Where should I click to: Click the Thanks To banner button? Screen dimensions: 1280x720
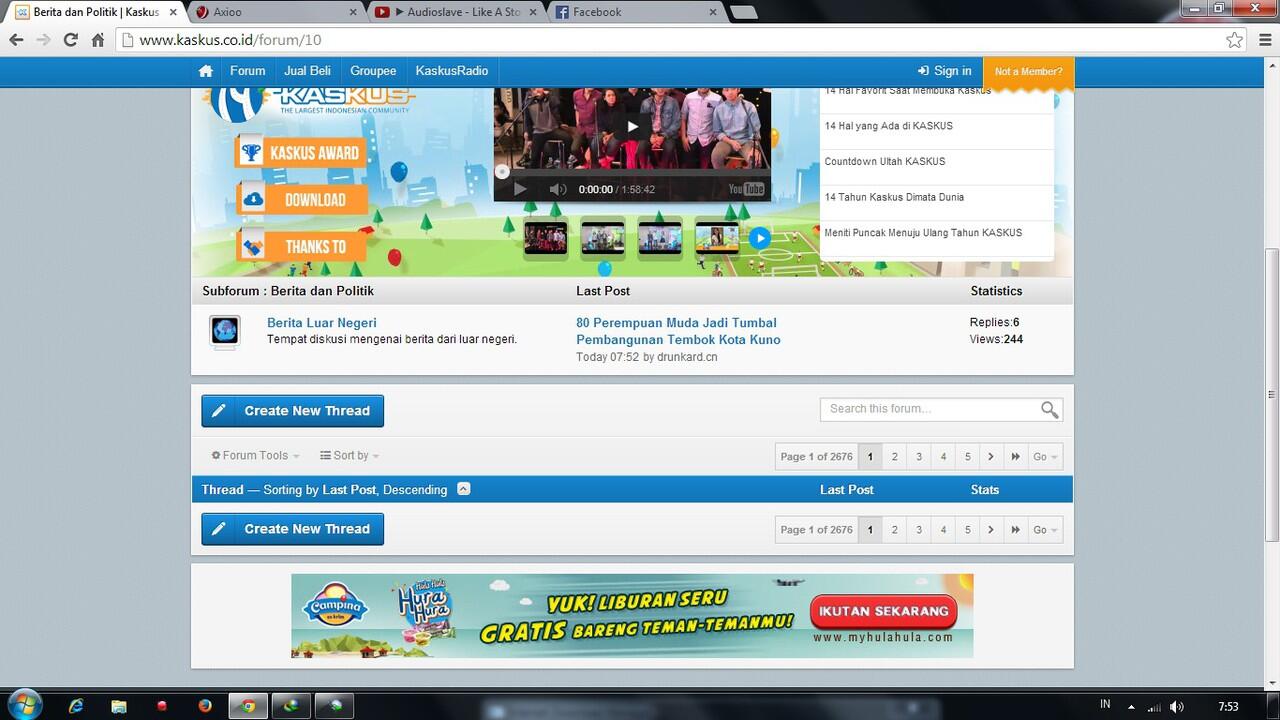[x=301, y=246]
